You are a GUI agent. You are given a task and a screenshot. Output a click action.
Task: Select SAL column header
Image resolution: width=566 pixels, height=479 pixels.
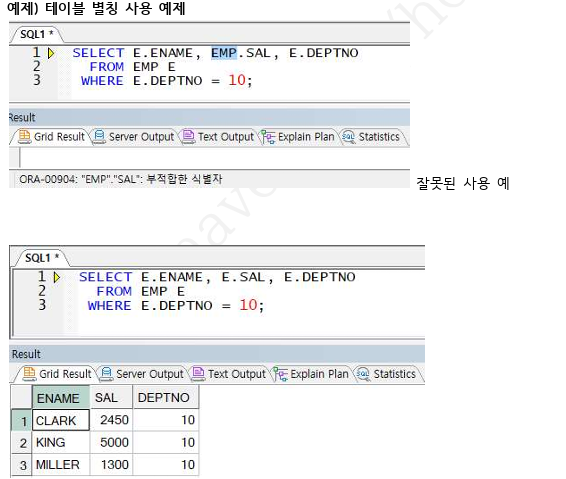pos(111,398)
